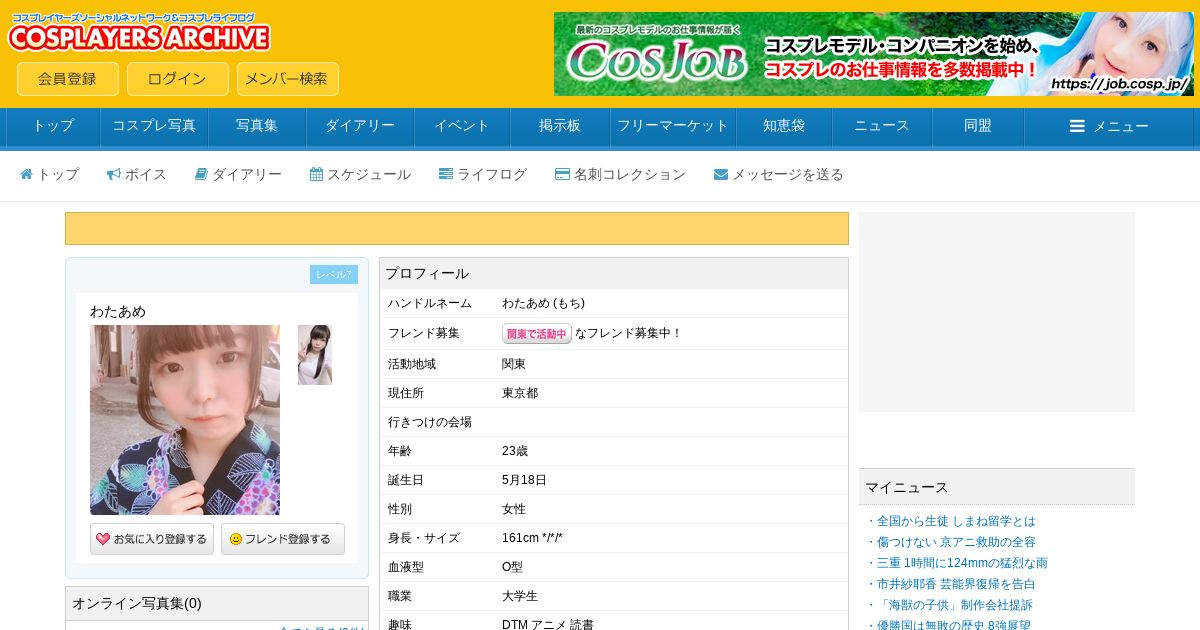Click the megaphone ボイス icon
The height and width of the screenshot is (630, 1200).
point(114,174)
